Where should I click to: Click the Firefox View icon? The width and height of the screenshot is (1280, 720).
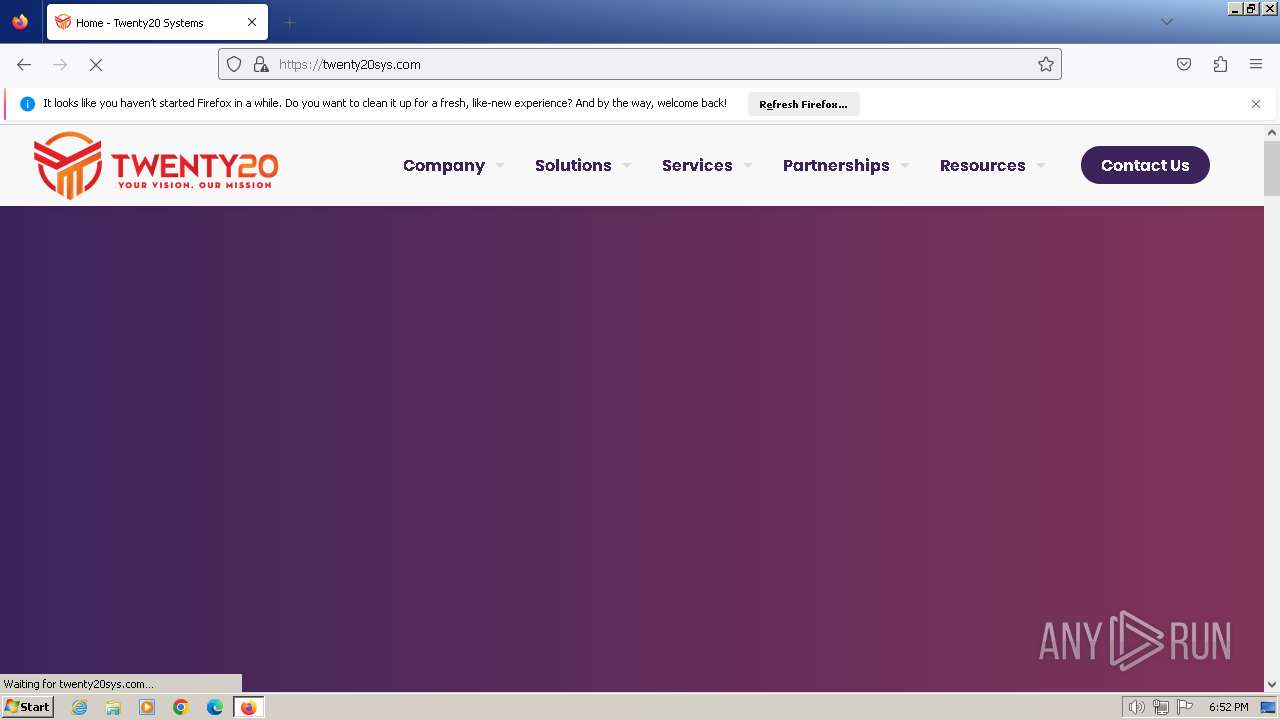tap(20, 22)
